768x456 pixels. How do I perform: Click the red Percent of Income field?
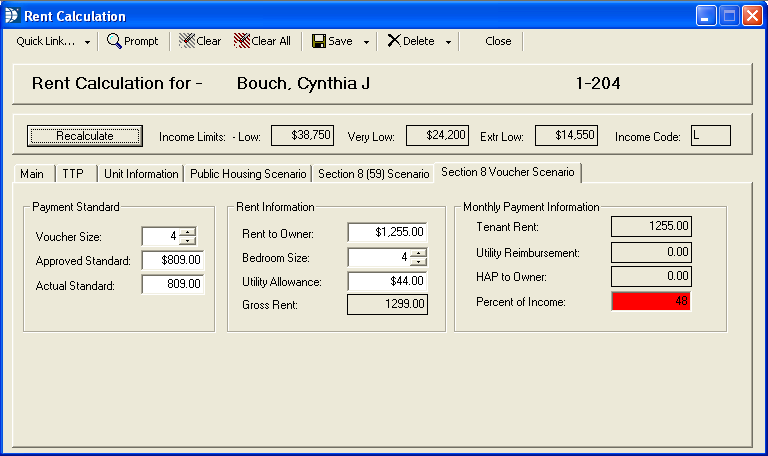click(x=651, y=301)
